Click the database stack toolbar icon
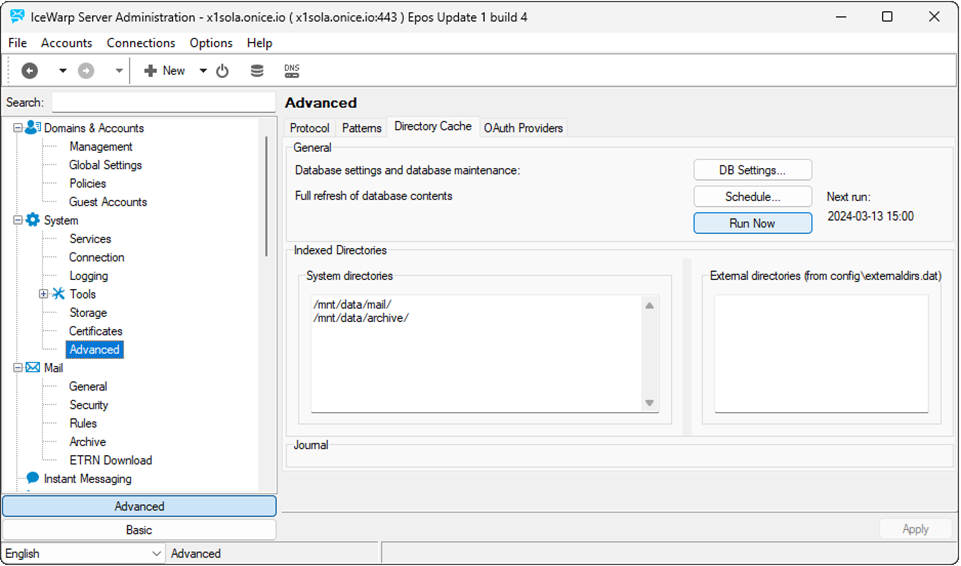Image resolution: width=961 pixels, height=566 pixels. (257, 71)
